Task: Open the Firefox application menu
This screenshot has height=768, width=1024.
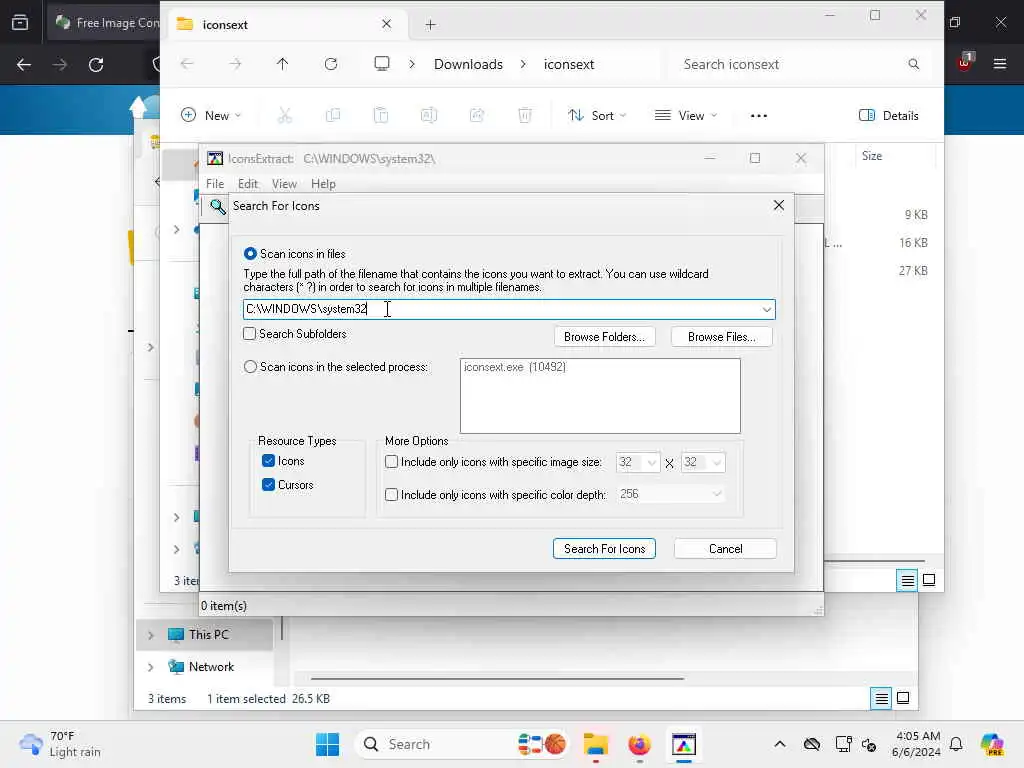Action: point(999,64)
